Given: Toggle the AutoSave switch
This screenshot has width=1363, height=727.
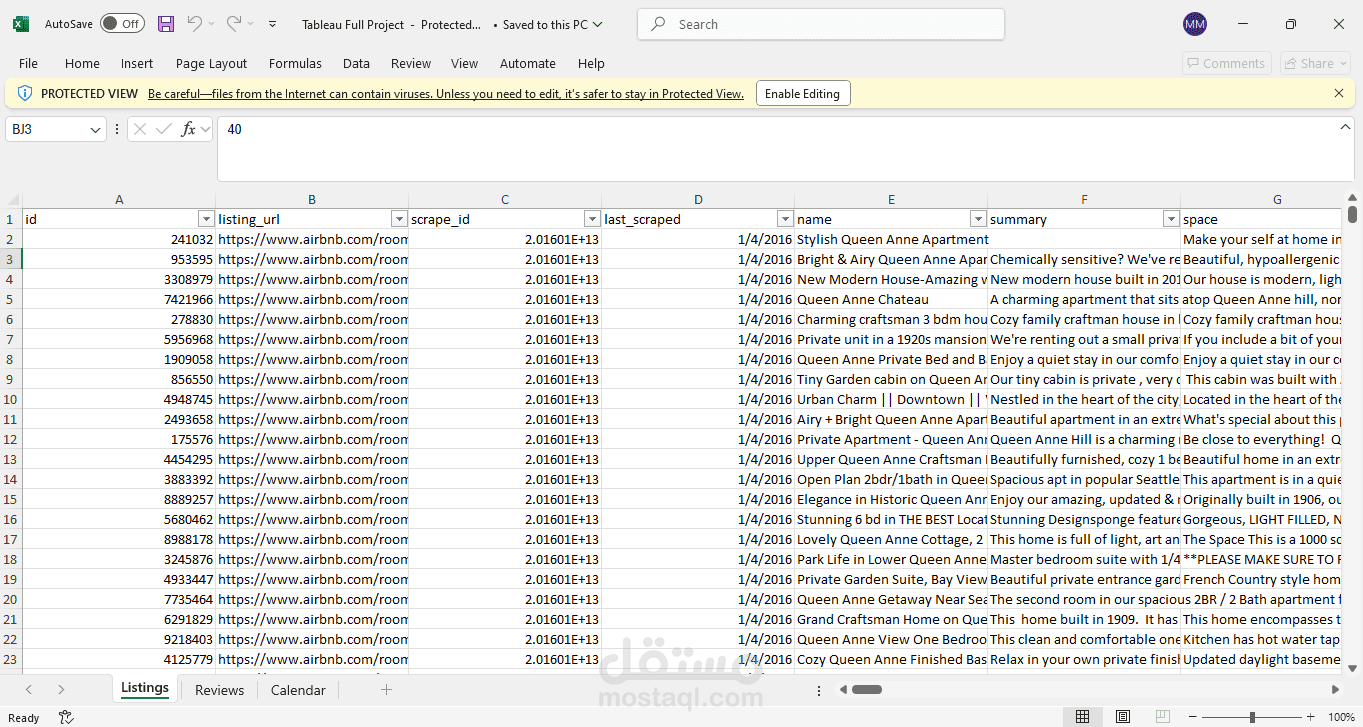Looking at the screenshot, I should tap(122, 24).
